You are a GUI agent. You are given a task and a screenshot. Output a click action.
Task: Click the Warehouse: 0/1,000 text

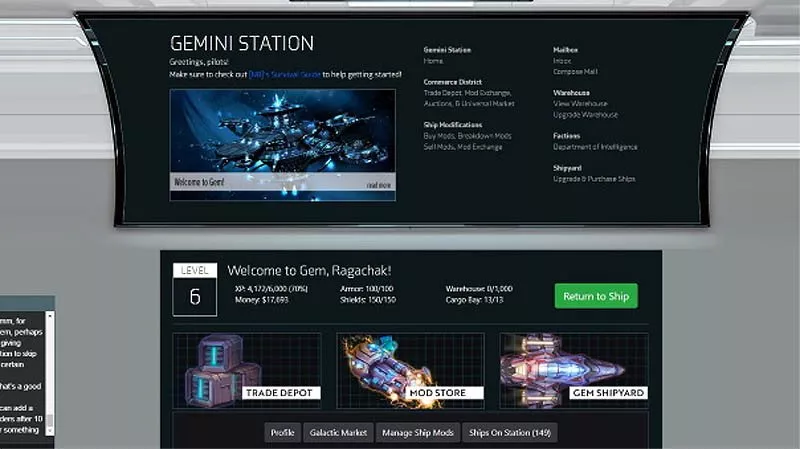[479, 289]
